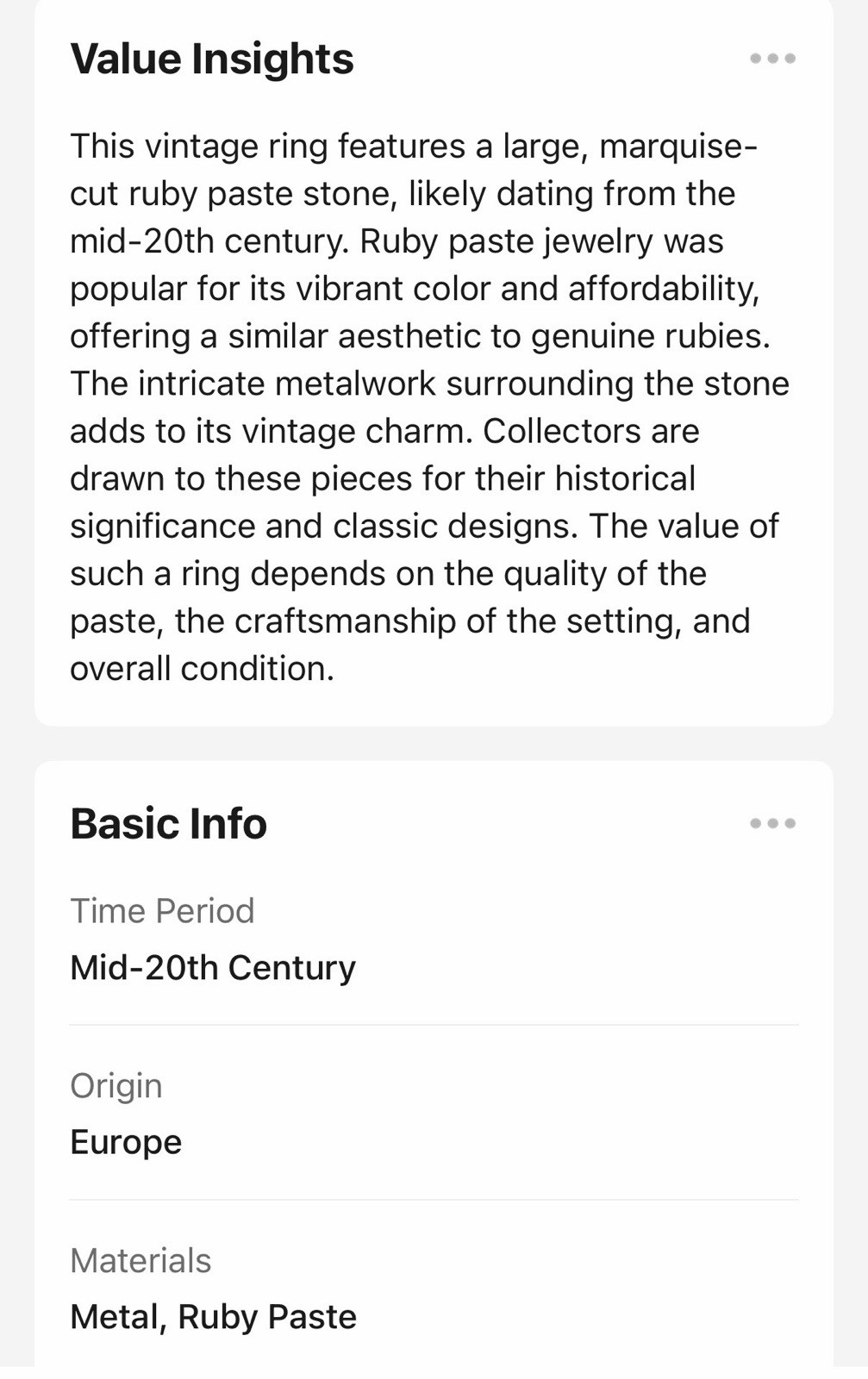Tap the Origin field label
This screenshot has width=868, height=1379.
point(116,1086)
